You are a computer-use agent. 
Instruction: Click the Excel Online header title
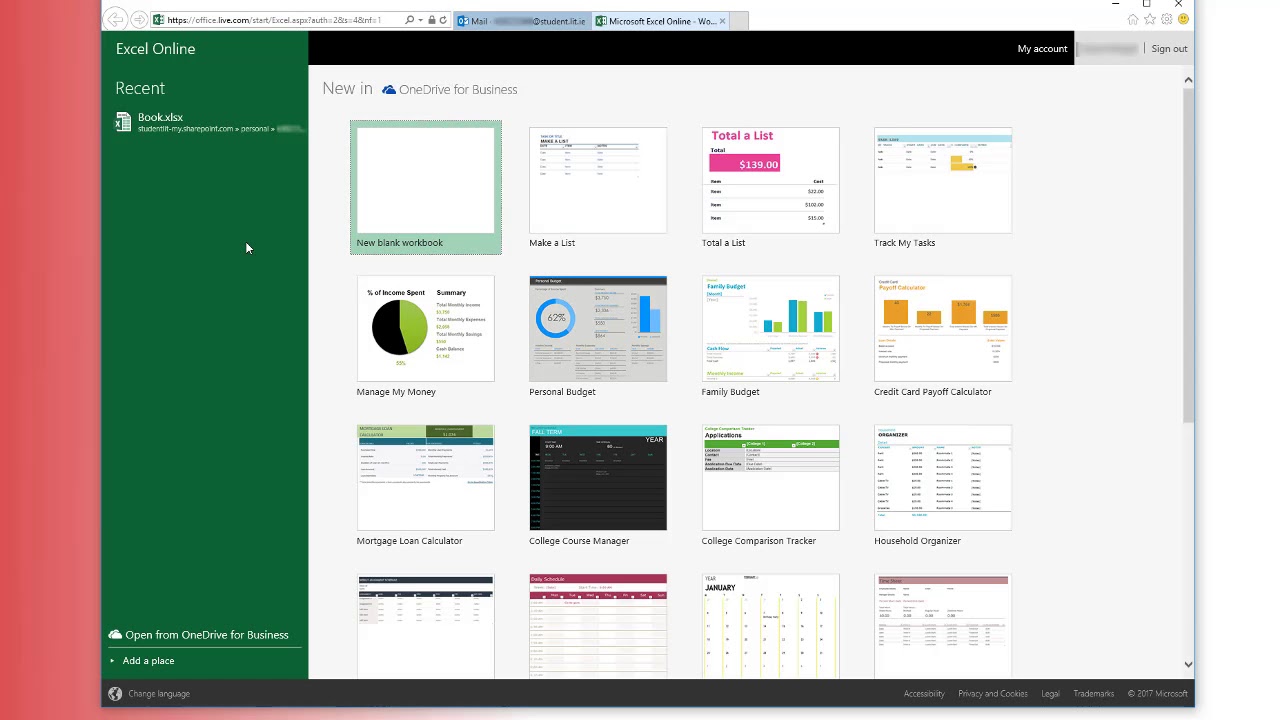[x=155, y=49]
